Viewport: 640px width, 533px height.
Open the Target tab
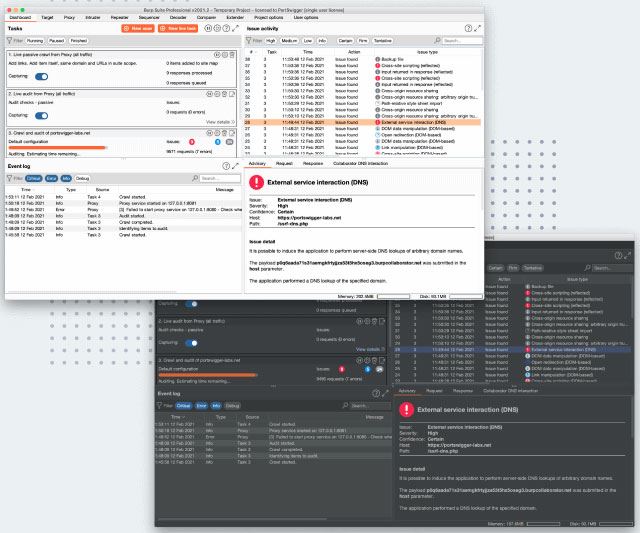point(47,18)
